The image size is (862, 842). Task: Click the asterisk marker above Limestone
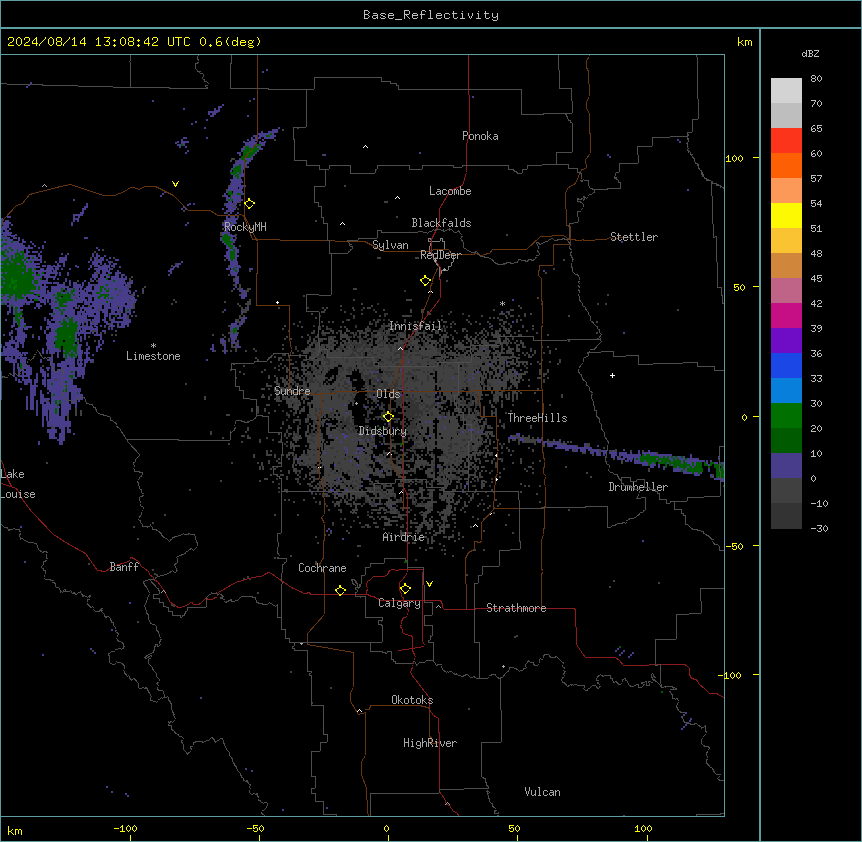coord(153,346)
